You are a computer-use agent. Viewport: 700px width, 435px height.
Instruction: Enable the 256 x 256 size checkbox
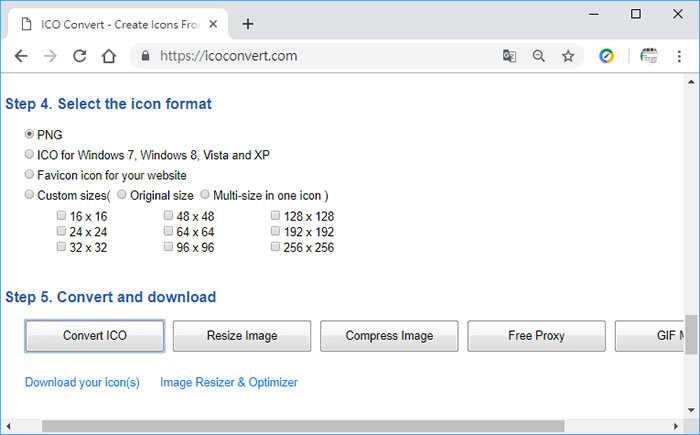click(x=275, y=247)
